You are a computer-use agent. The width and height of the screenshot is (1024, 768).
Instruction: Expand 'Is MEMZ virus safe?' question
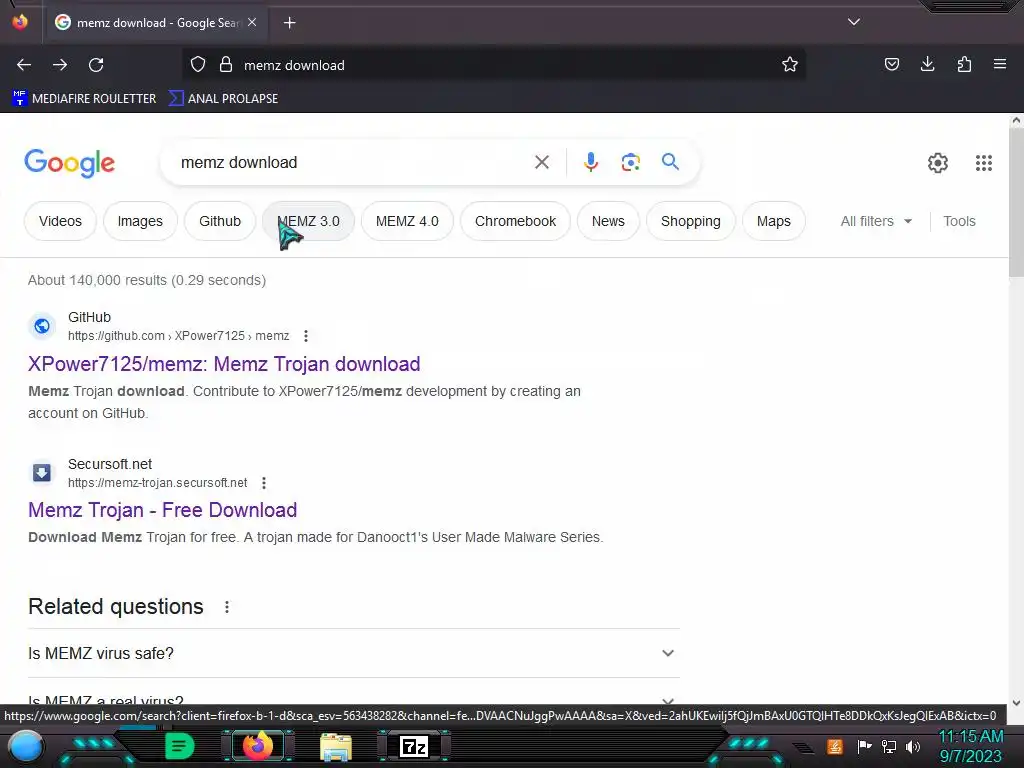353,653
